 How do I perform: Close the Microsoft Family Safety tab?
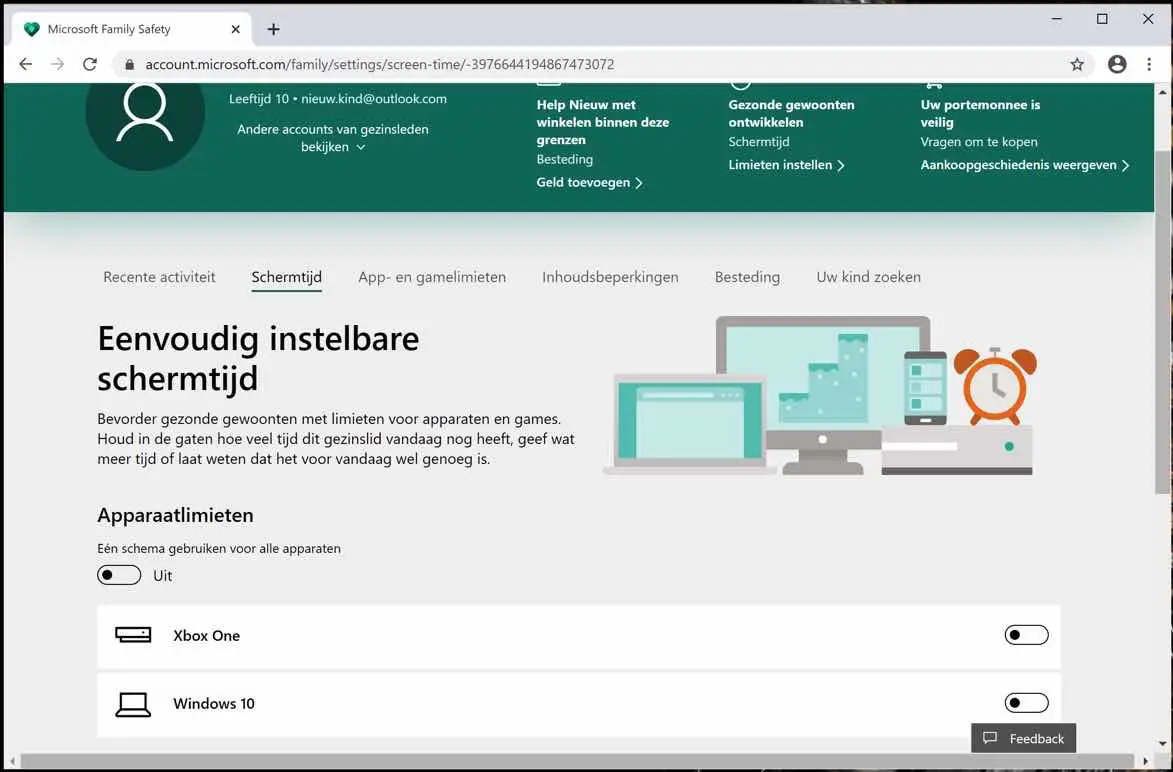tap(235, 29)
